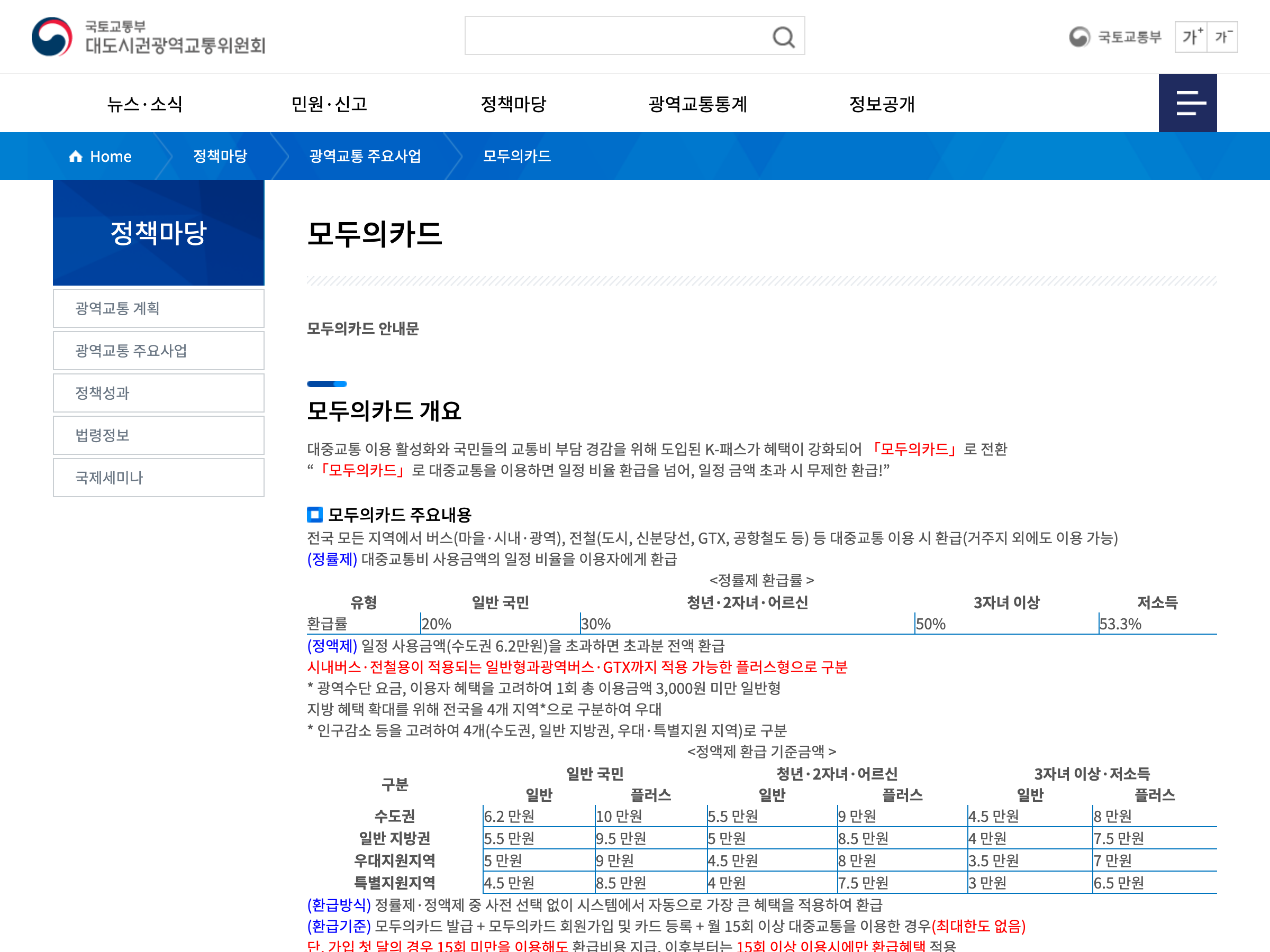Image resolution: width=1270 pixels, height=952 pixels.
Task: Go to Home via breadcrumb
Action: [x=100, y=156]
